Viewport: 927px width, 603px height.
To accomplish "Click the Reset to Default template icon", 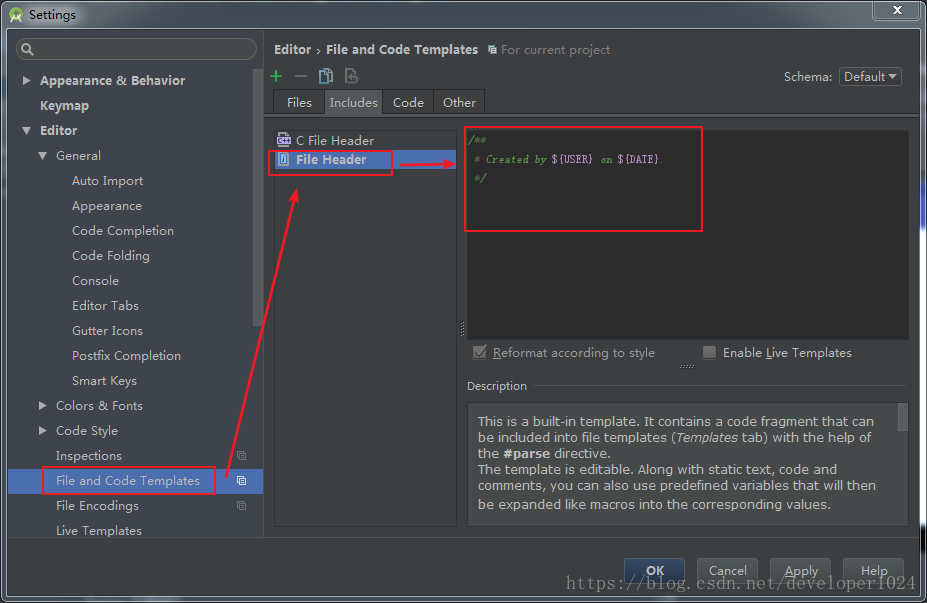I will (x=351, y=76).
